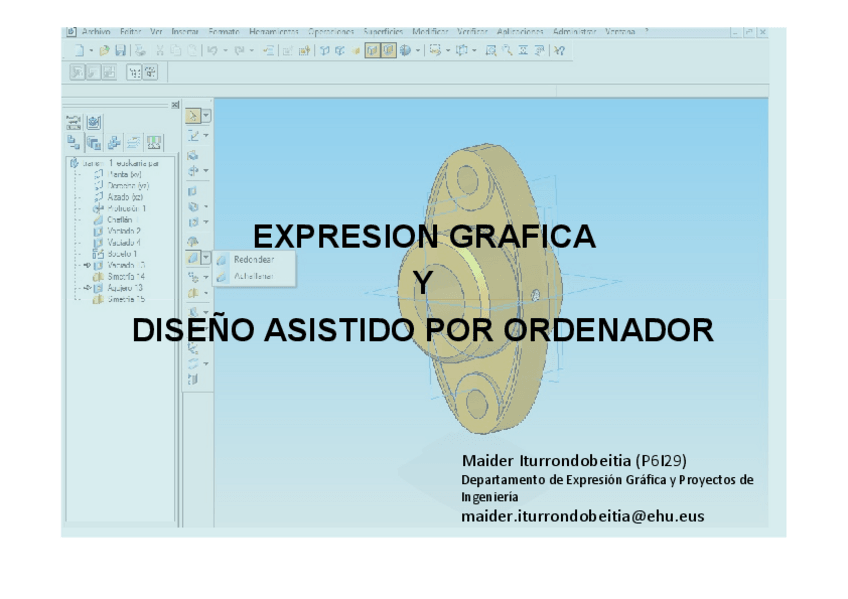Click the Paste clipboard icon
The image size is (848, 599).
click(x=192, y=51)
